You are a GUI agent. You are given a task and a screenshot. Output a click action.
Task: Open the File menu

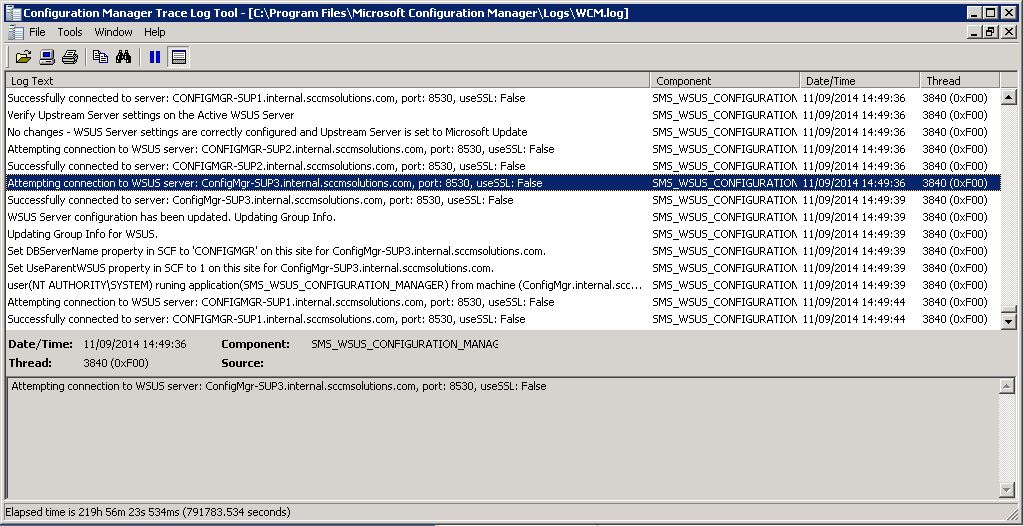(x=37, y=32)
